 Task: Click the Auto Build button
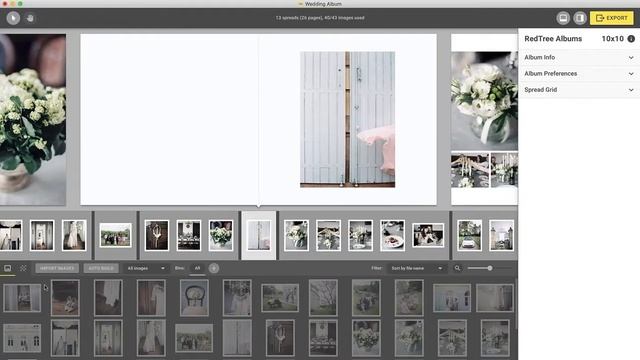[101, 268]
